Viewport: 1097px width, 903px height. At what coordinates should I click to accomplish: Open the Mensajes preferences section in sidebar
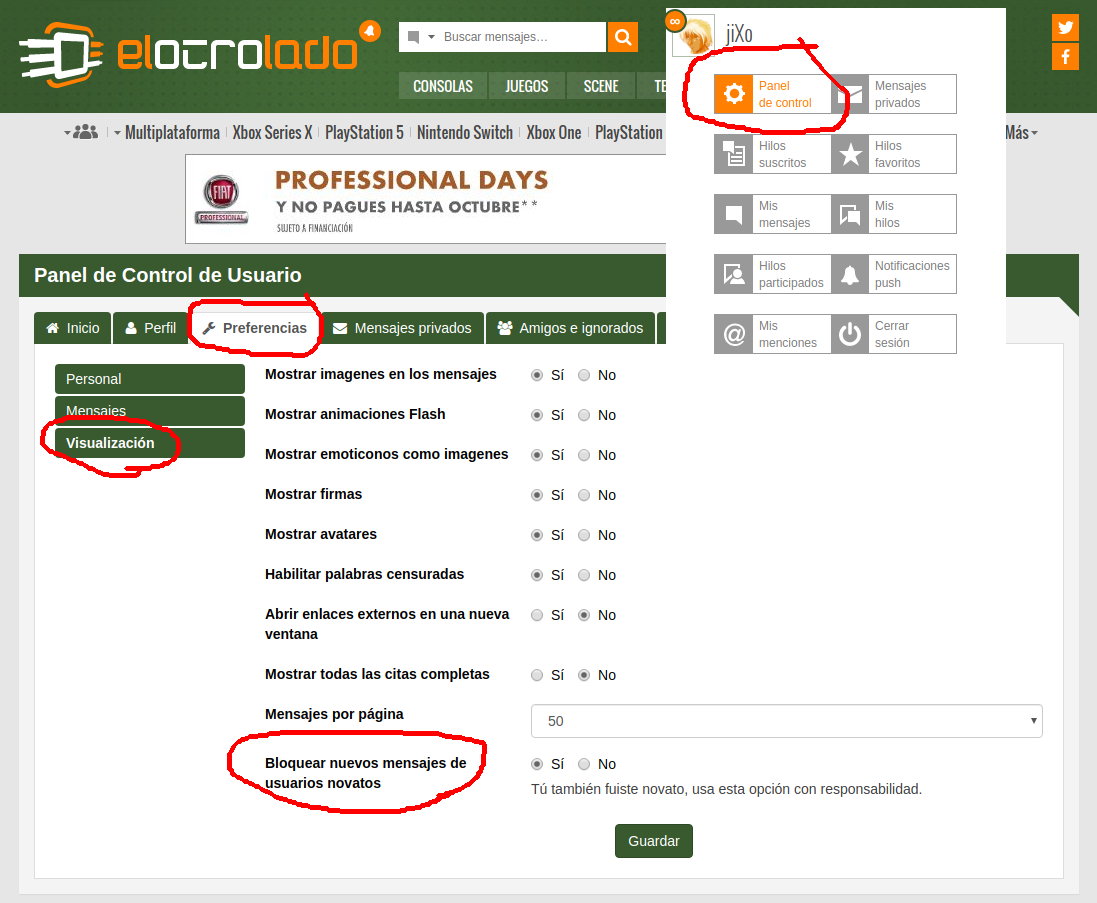pos(150,411)
